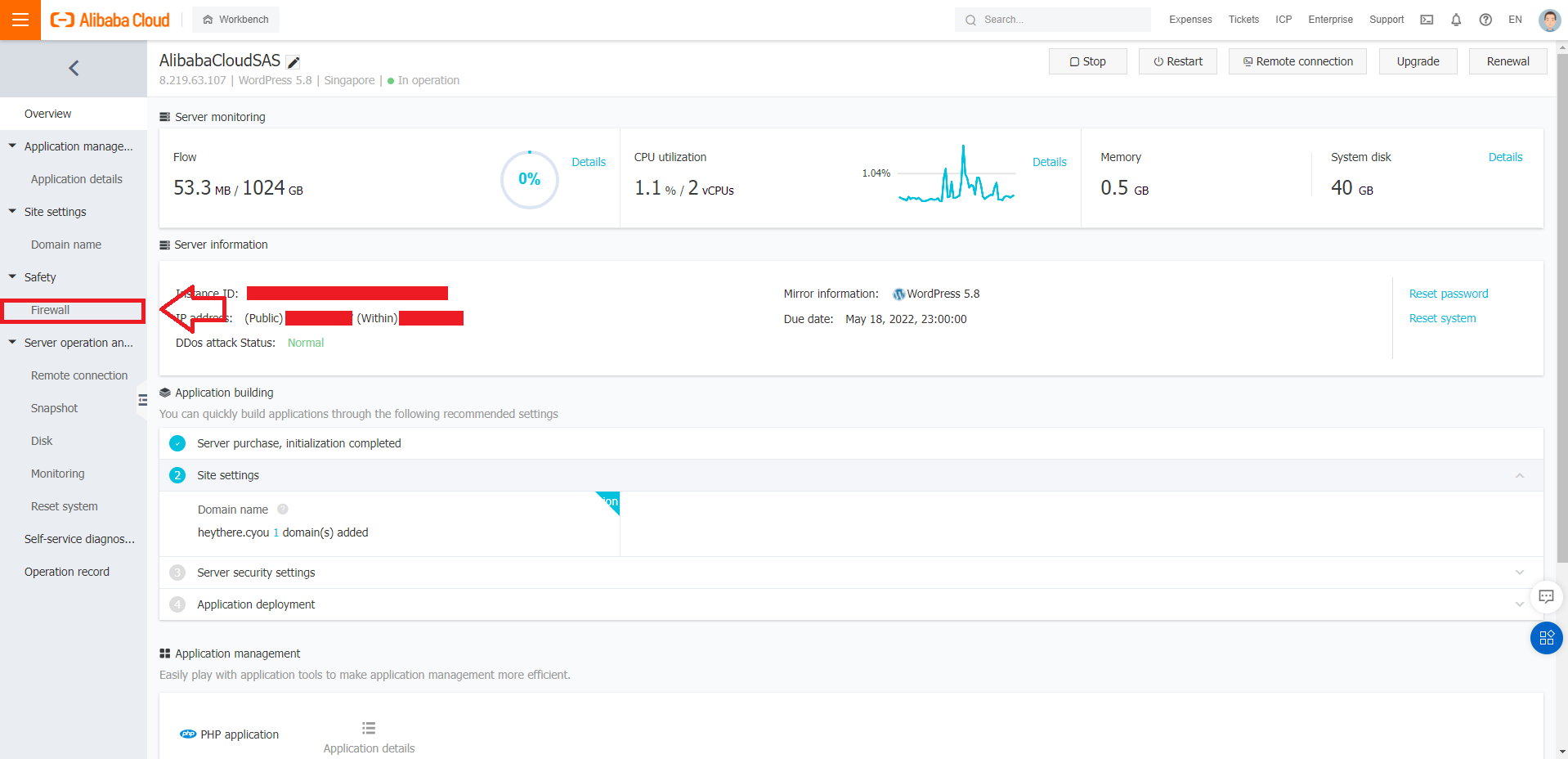
Task: Open Remote connection in sidebar
Action: point(79,375)
